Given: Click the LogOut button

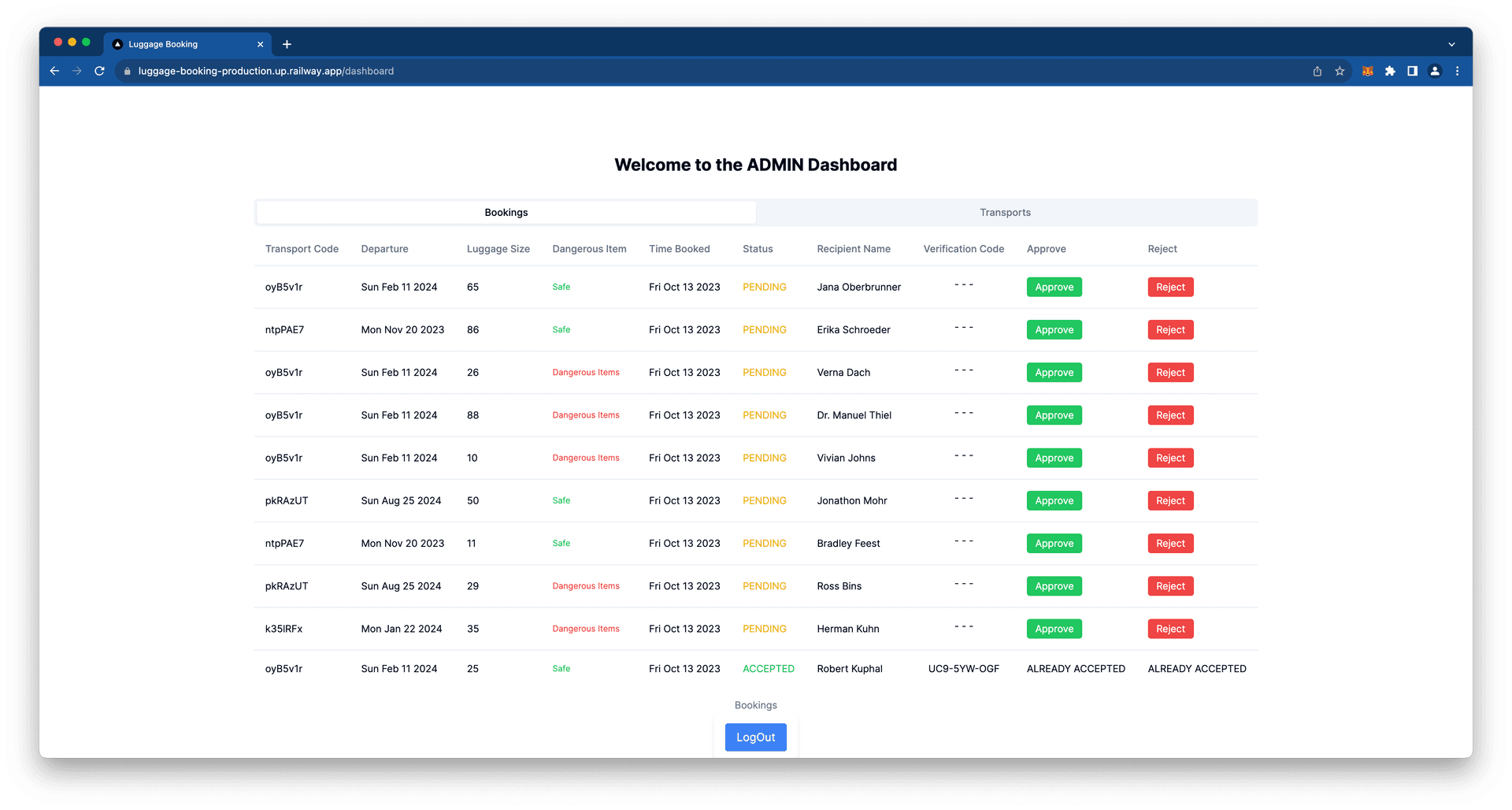Looking at the screenshot, I should (755, 737).
